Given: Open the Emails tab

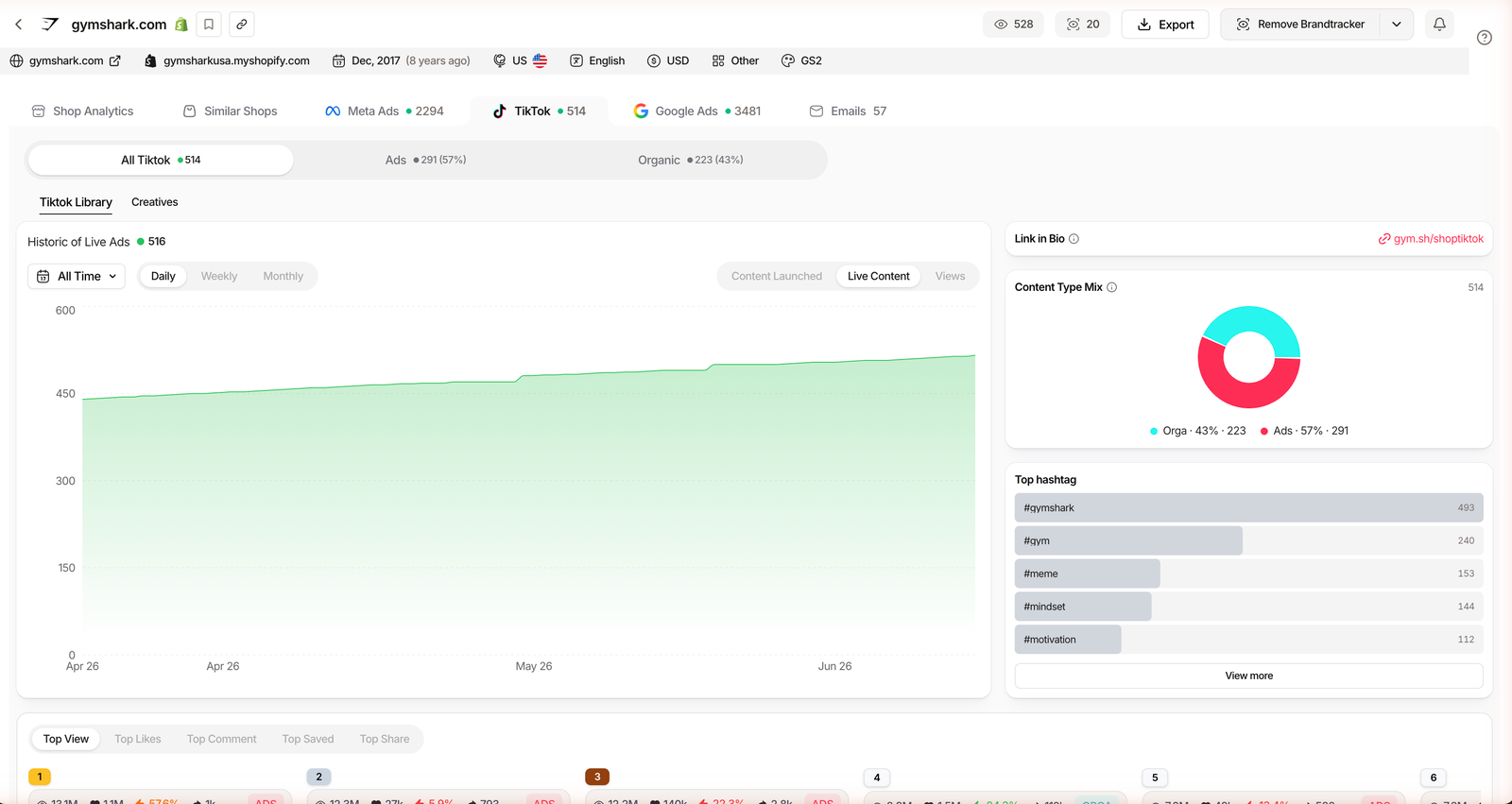Looking at the screenshot, I should click(x=848, y=111).
